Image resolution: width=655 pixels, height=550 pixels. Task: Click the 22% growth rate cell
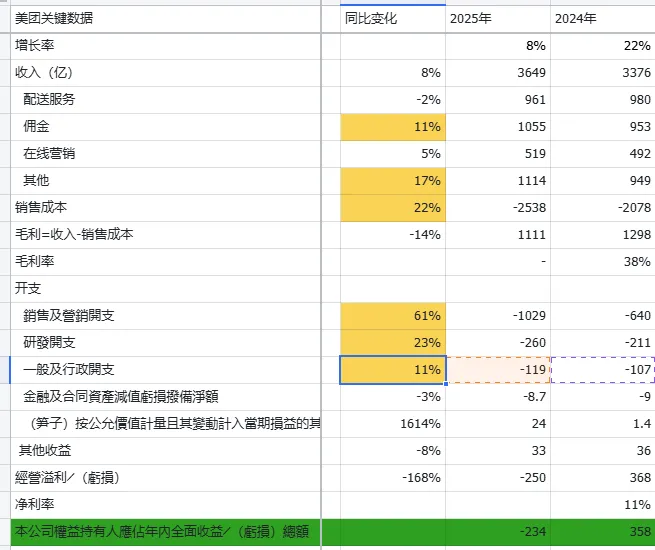click(x=603, y=46)
